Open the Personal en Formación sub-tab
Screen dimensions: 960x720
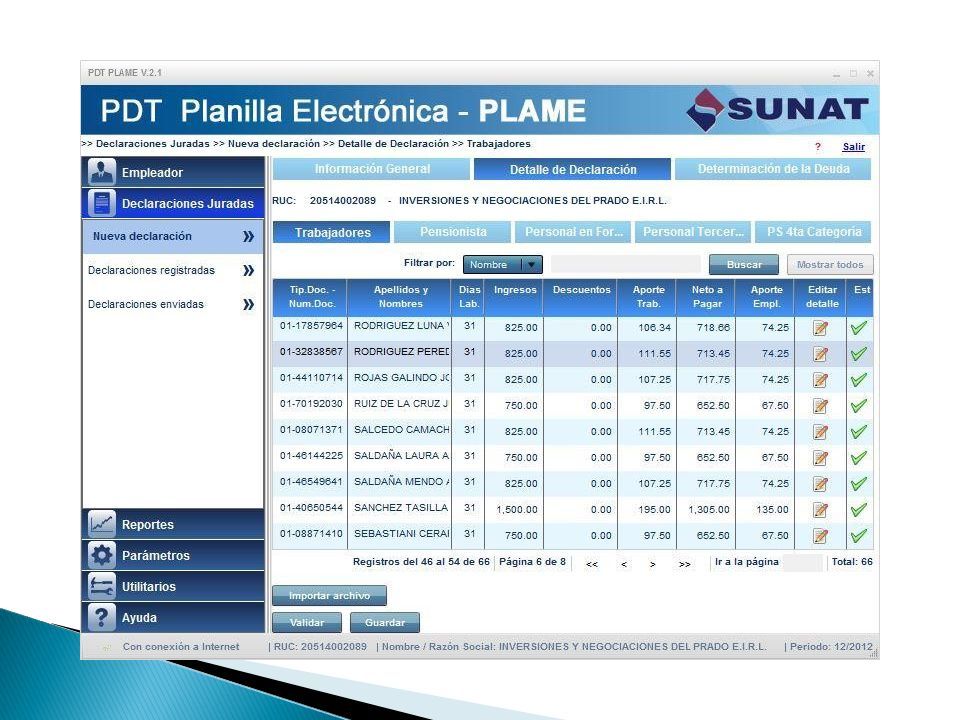click(x=573, y=232)
